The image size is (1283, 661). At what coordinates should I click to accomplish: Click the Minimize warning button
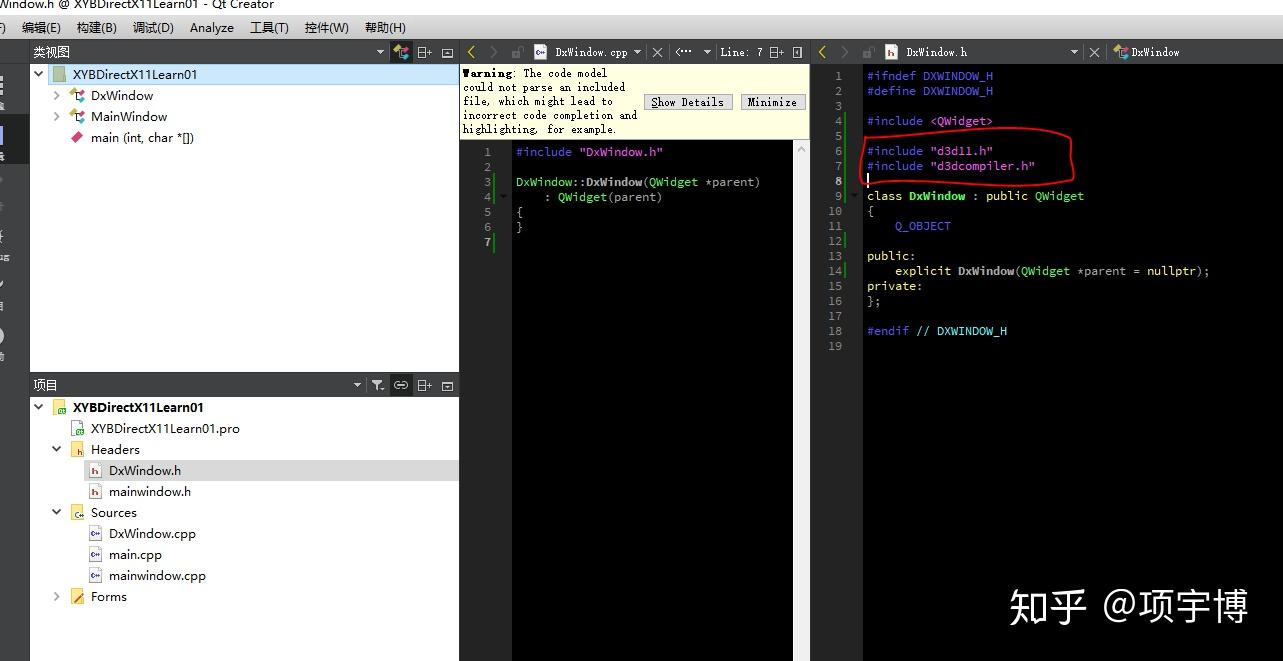coord(772,102)
